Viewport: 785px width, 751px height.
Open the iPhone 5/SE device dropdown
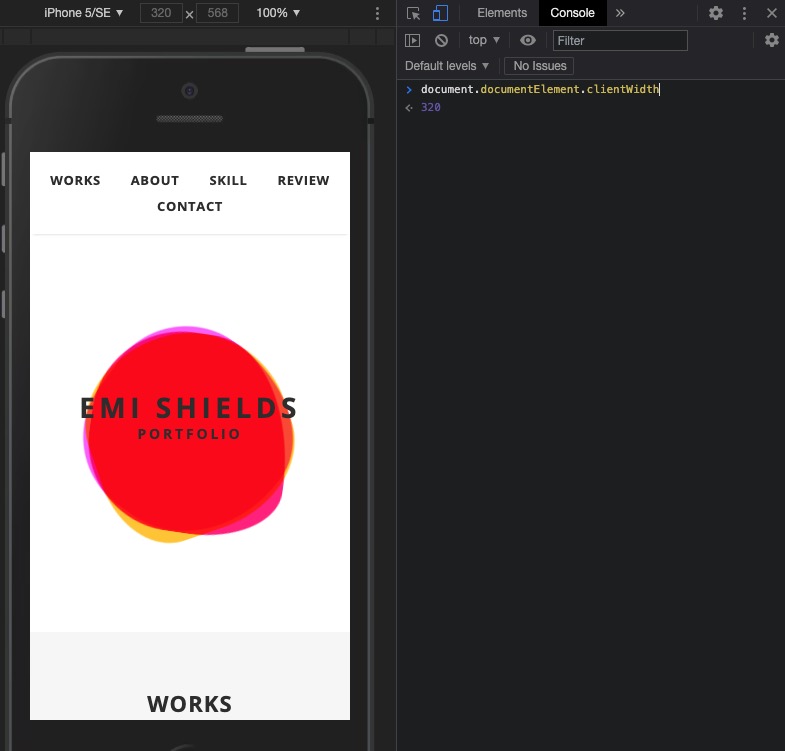pyautogui.click(x=83, y=13)
